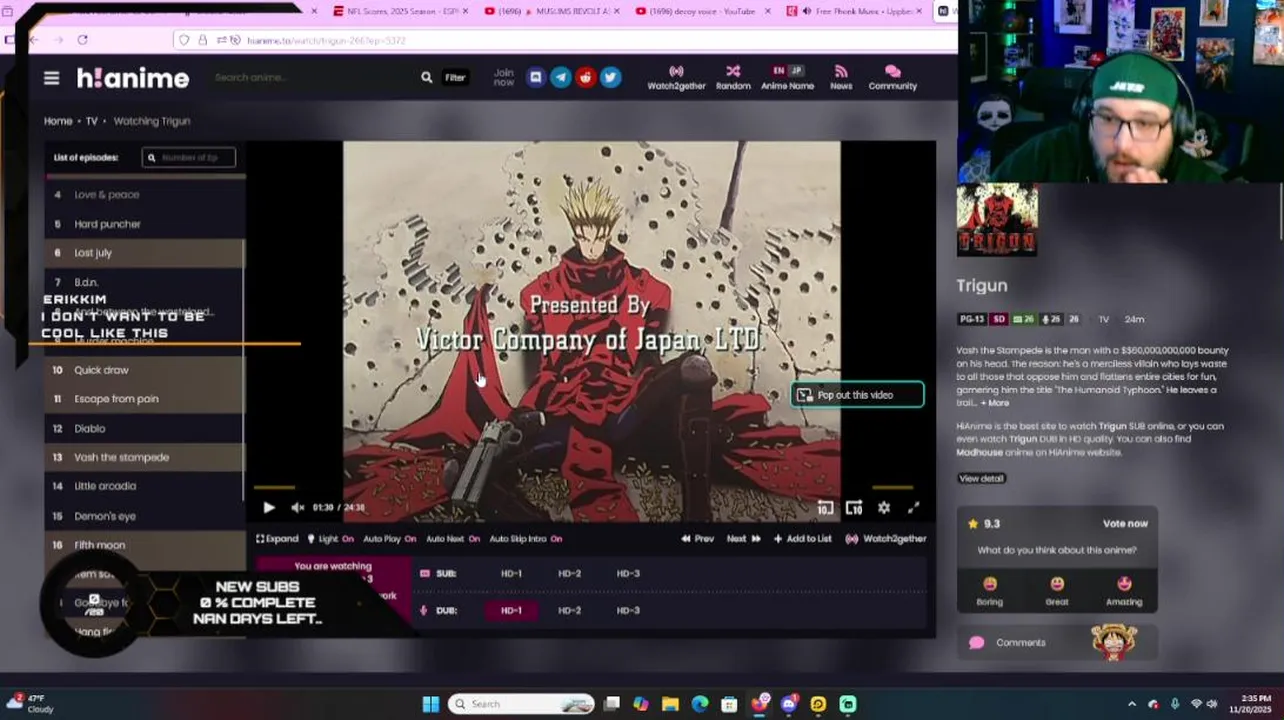Select episode 14 Little arcadia
1284x720 pixels.
tap(145, 486)
